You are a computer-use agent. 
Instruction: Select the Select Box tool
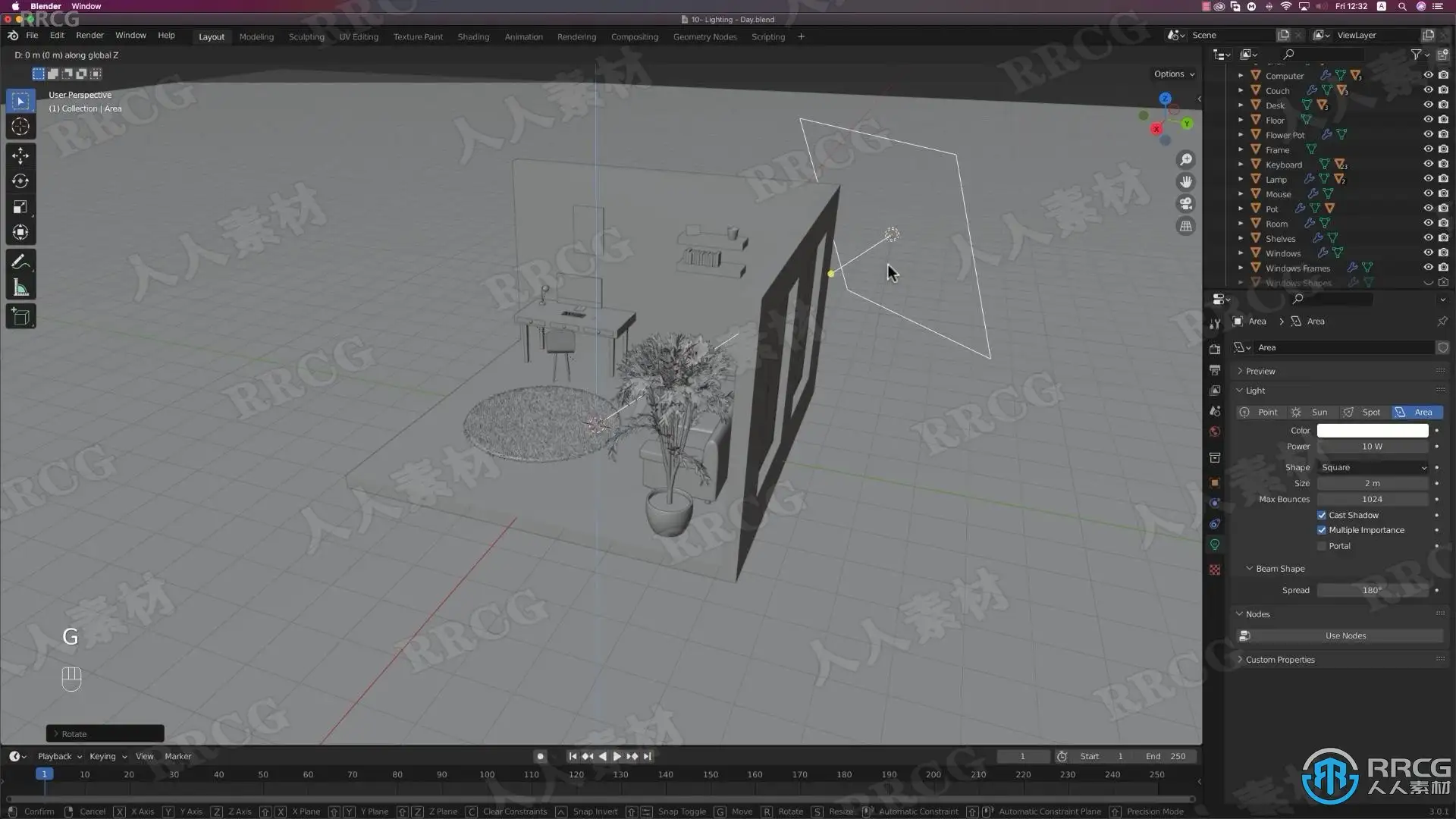(x=20, y=101)
